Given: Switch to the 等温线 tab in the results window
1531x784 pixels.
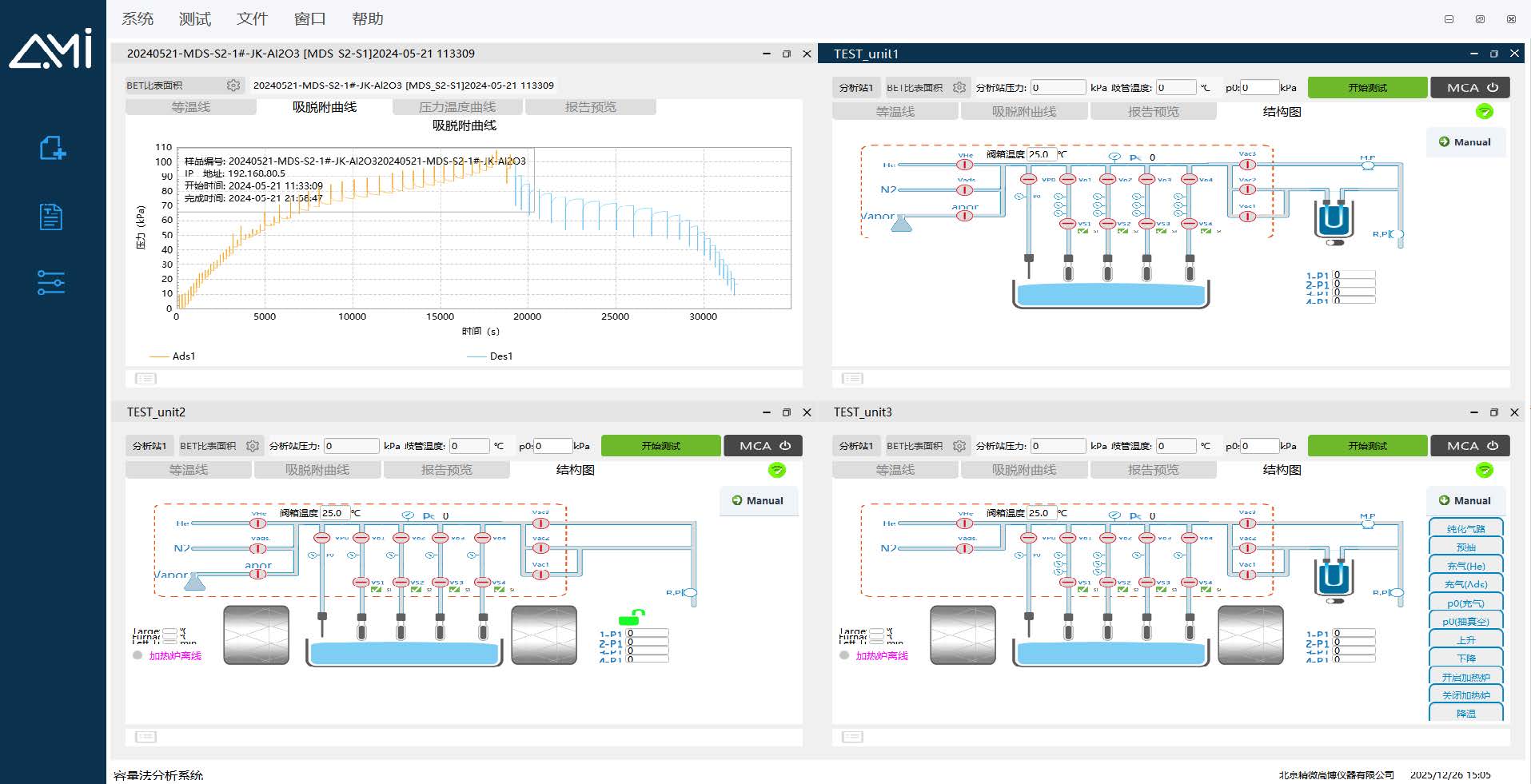Looking at the screenshot, I should click(x=190, y=107).
